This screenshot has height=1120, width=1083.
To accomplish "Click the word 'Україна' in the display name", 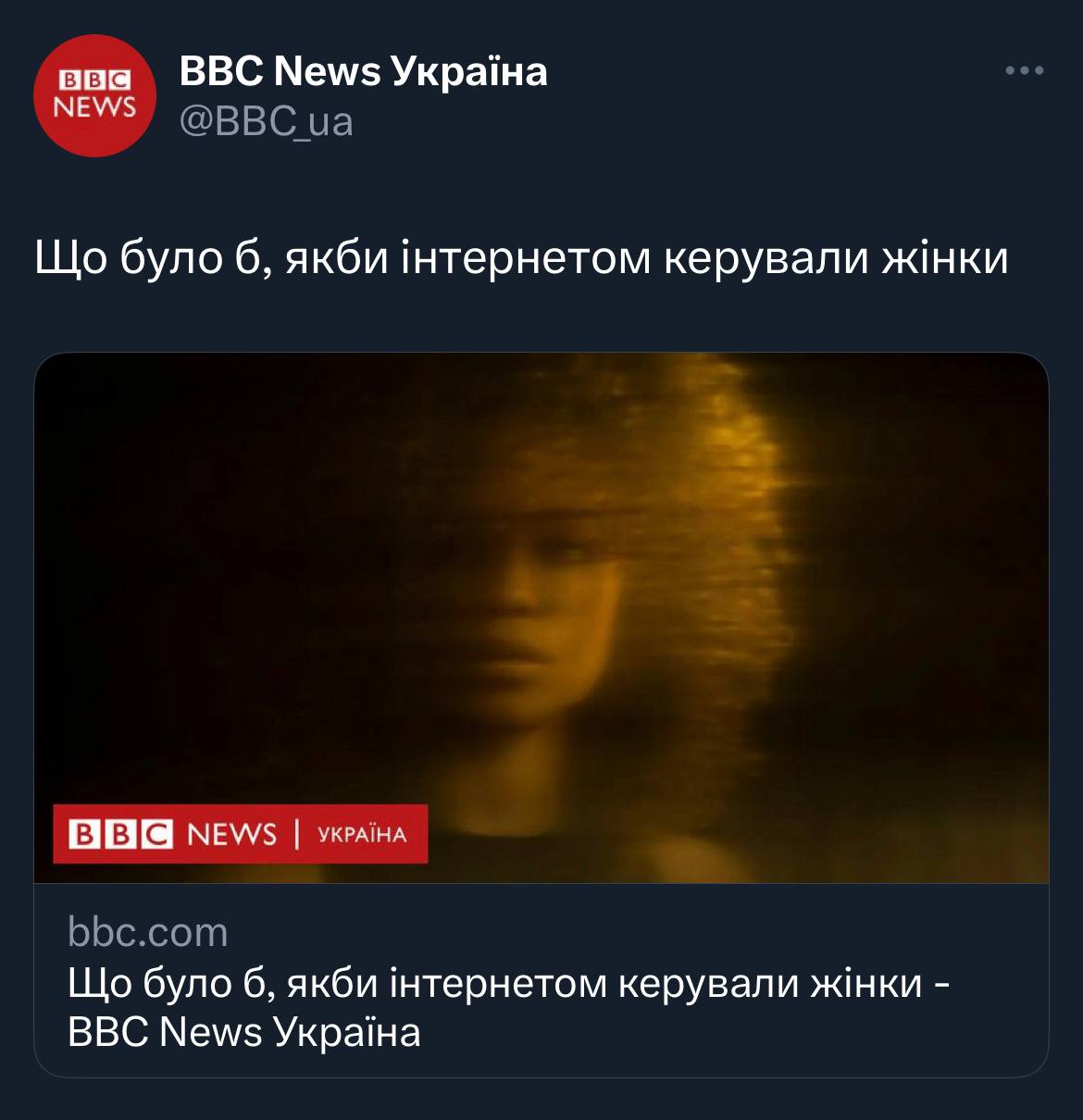I will click(x=469, y=70).
